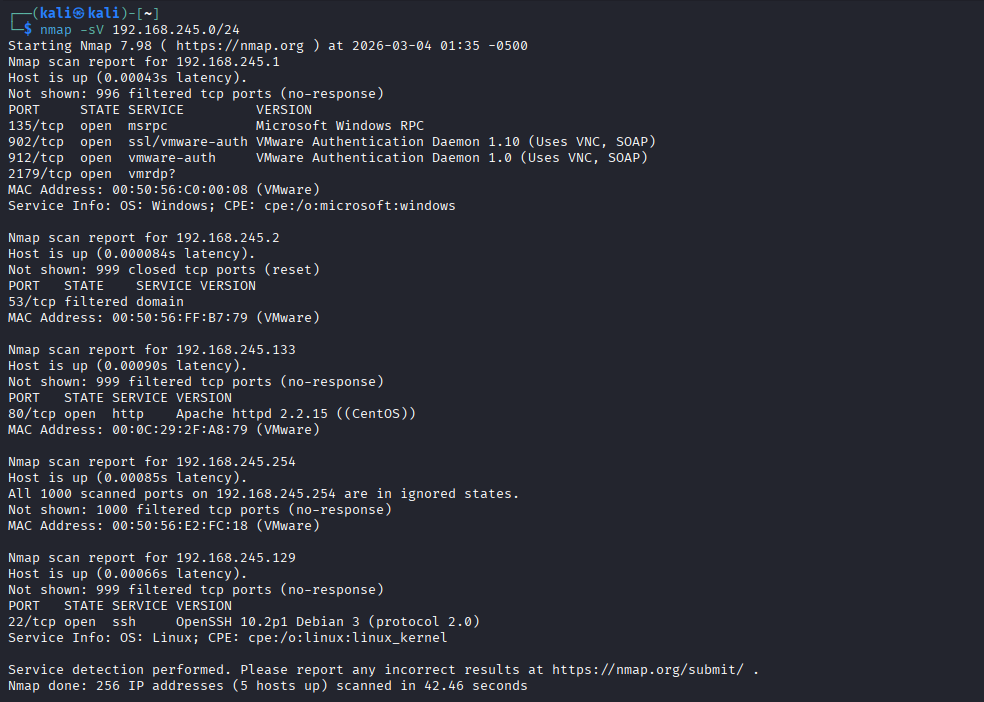The image size is (984, 702).
Task: Click the Apache httpd 2.2.15 version text
Action: [x=295, y=414]
